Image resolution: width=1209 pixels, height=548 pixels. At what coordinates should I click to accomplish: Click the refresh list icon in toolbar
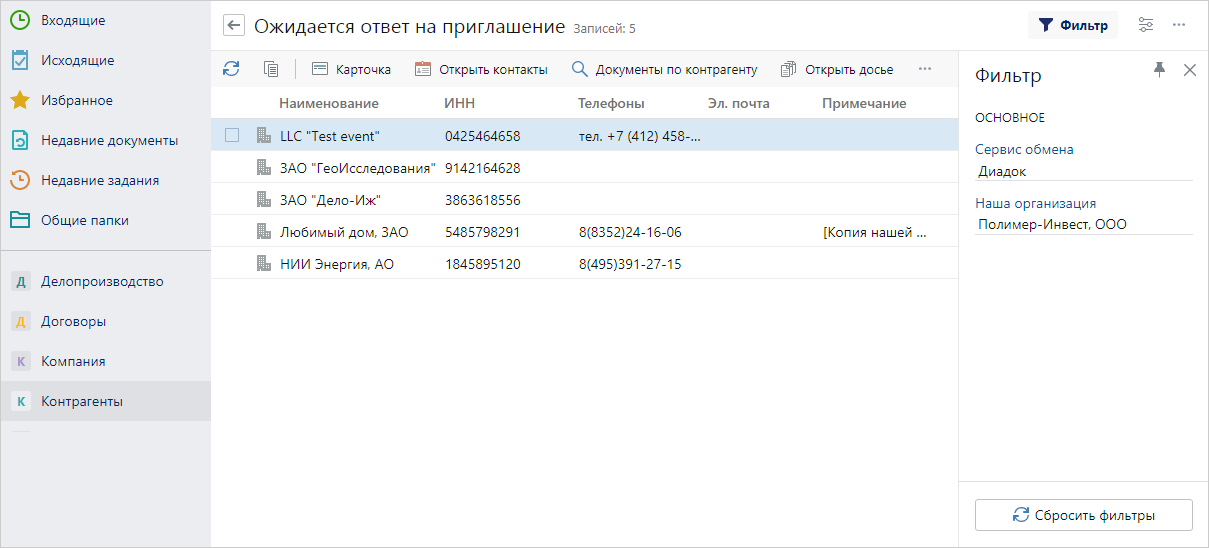231,69
